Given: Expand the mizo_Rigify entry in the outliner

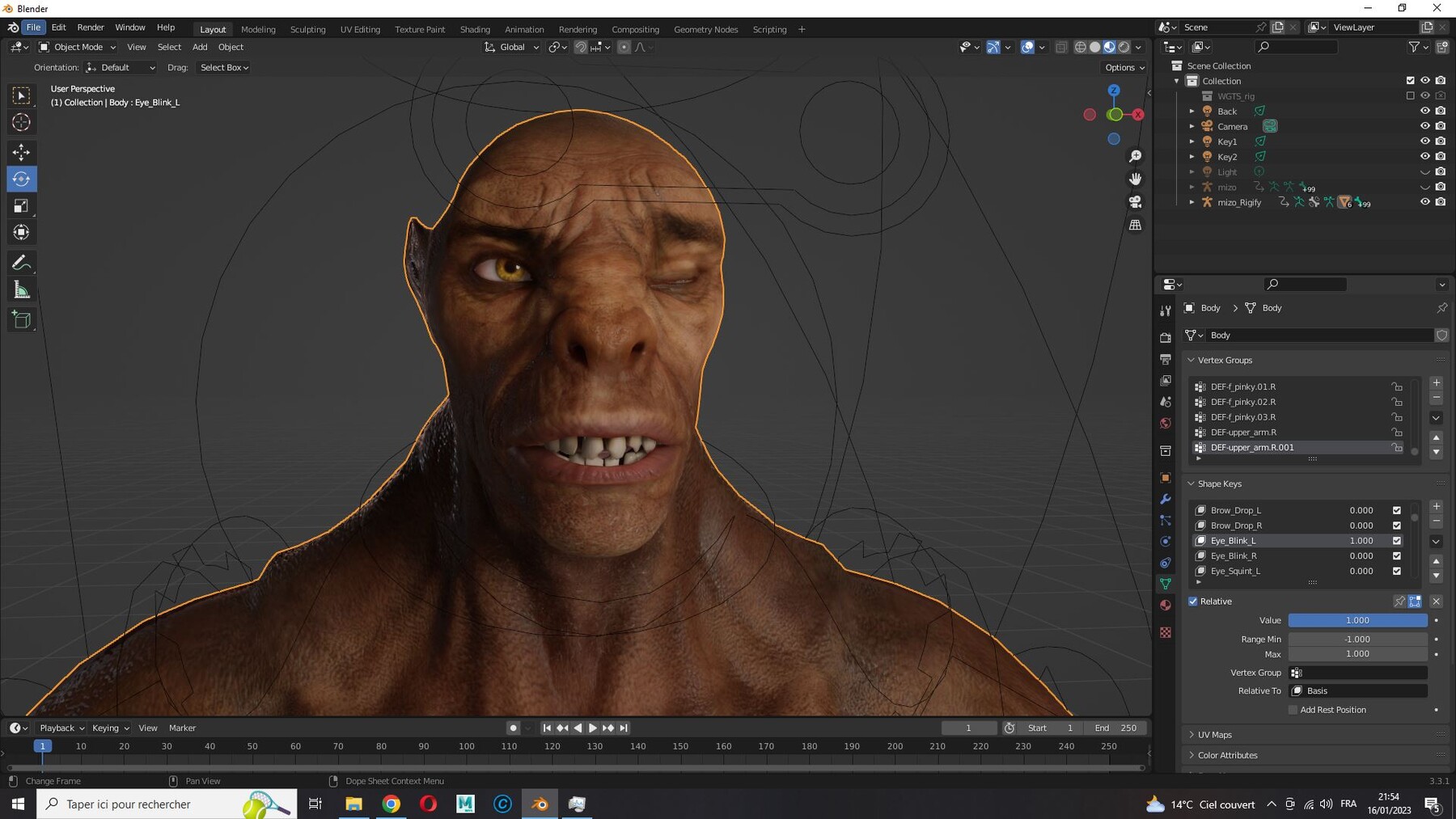Looking at the screenshot, I should point(1192,202).
